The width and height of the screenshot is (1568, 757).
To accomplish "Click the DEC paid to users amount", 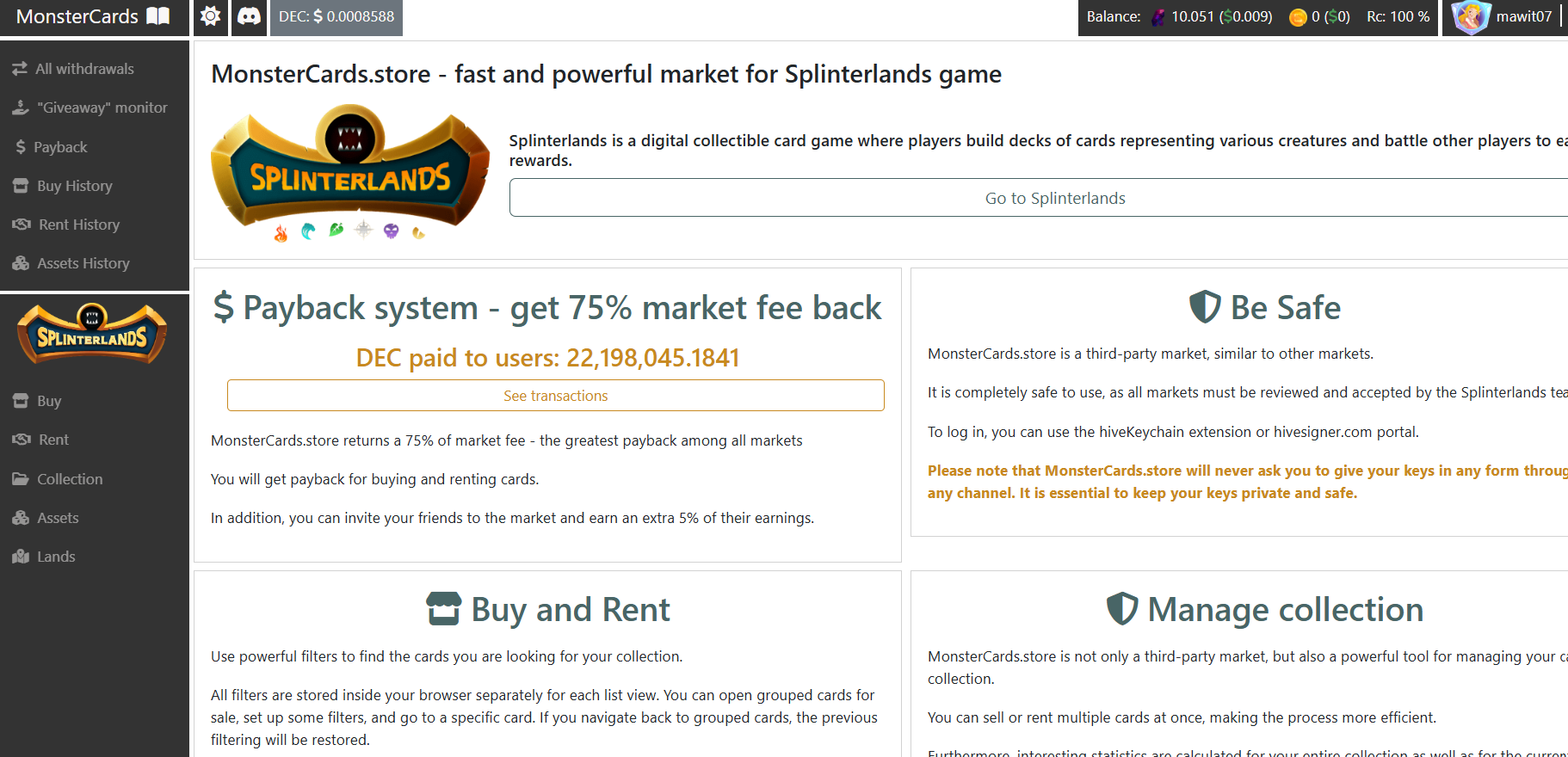I will point(653,358).
